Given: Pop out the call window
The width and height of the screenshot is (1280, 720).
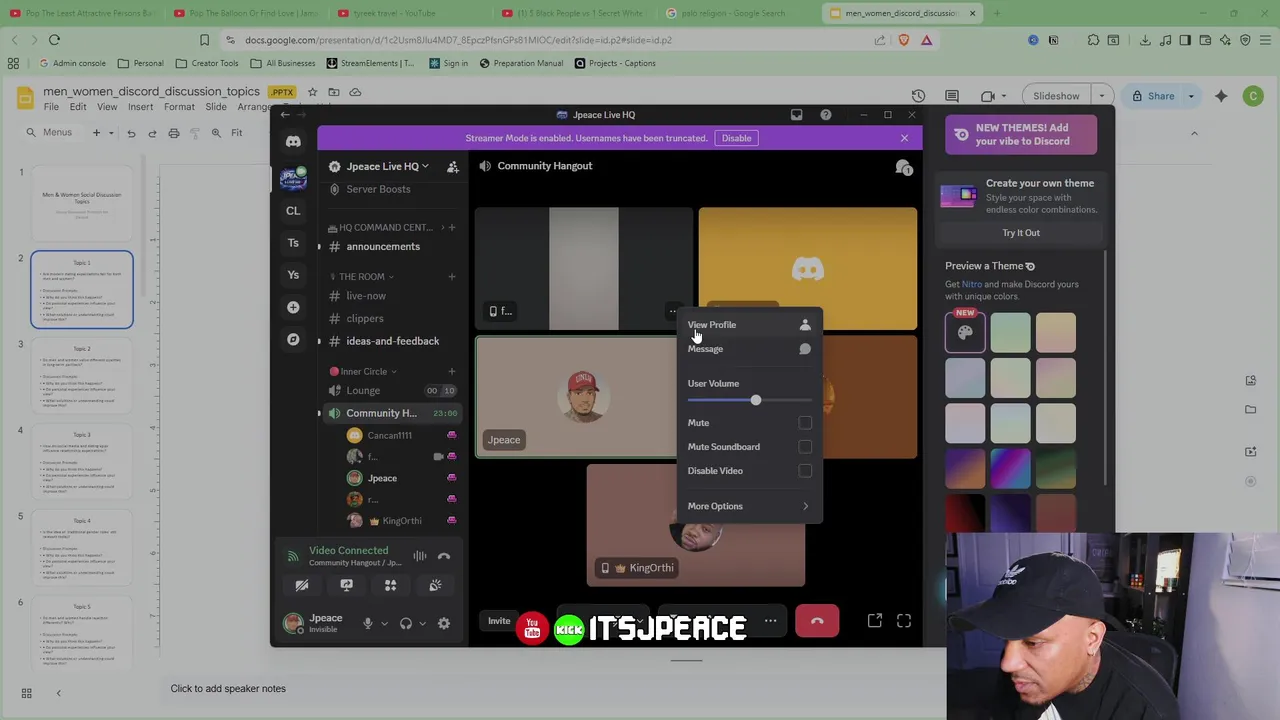Looking at the screenshot, I should [875, 621].
